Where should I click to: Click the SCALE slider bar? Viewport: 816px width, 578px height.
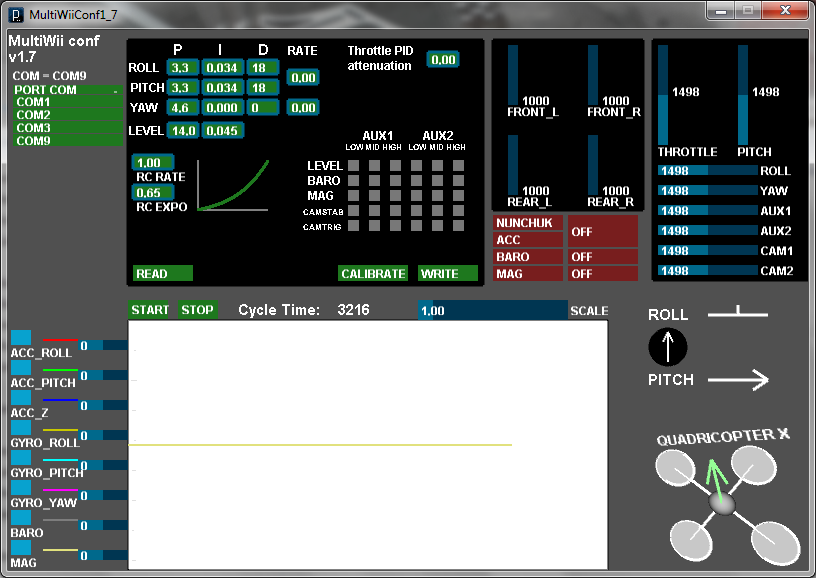tap(493, 311)
